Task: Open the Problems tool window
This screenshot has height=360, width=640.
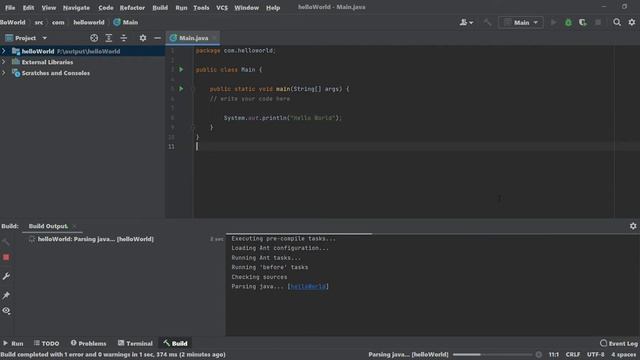Action: (88, 343)
